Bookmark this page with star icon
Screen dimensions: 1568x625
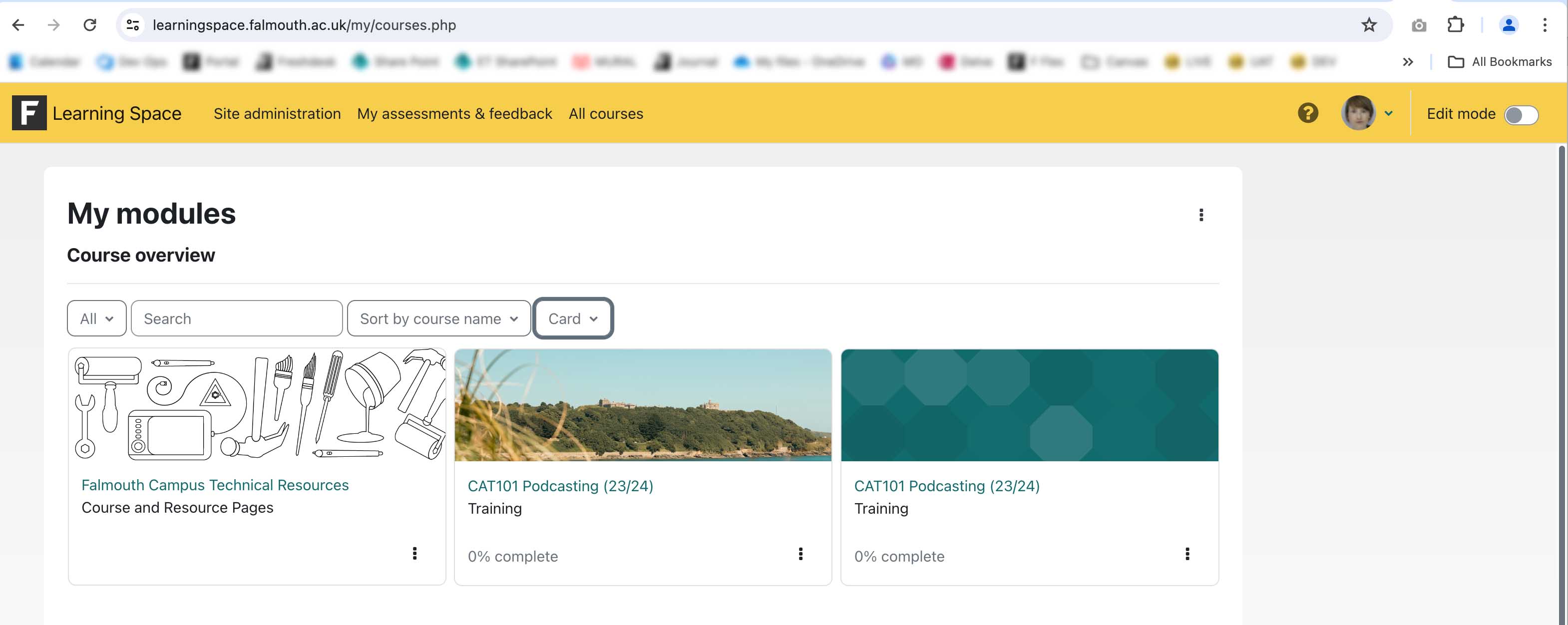point(1368,25)
